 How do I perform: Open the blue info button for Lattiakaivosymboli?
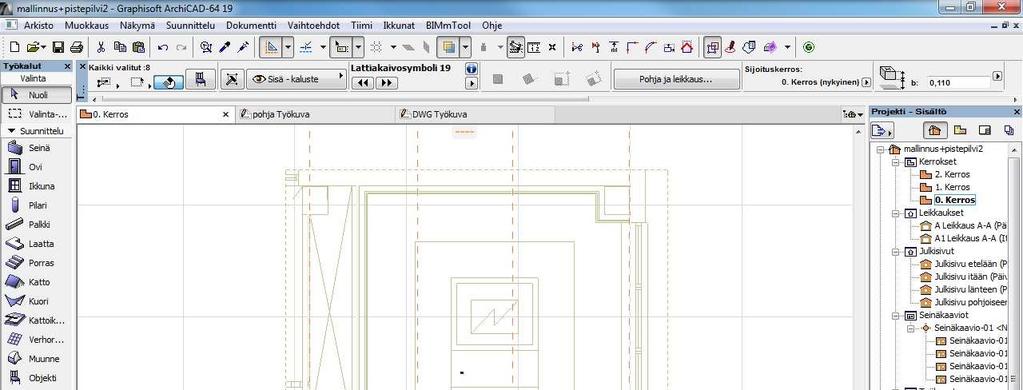pos(472,68)
